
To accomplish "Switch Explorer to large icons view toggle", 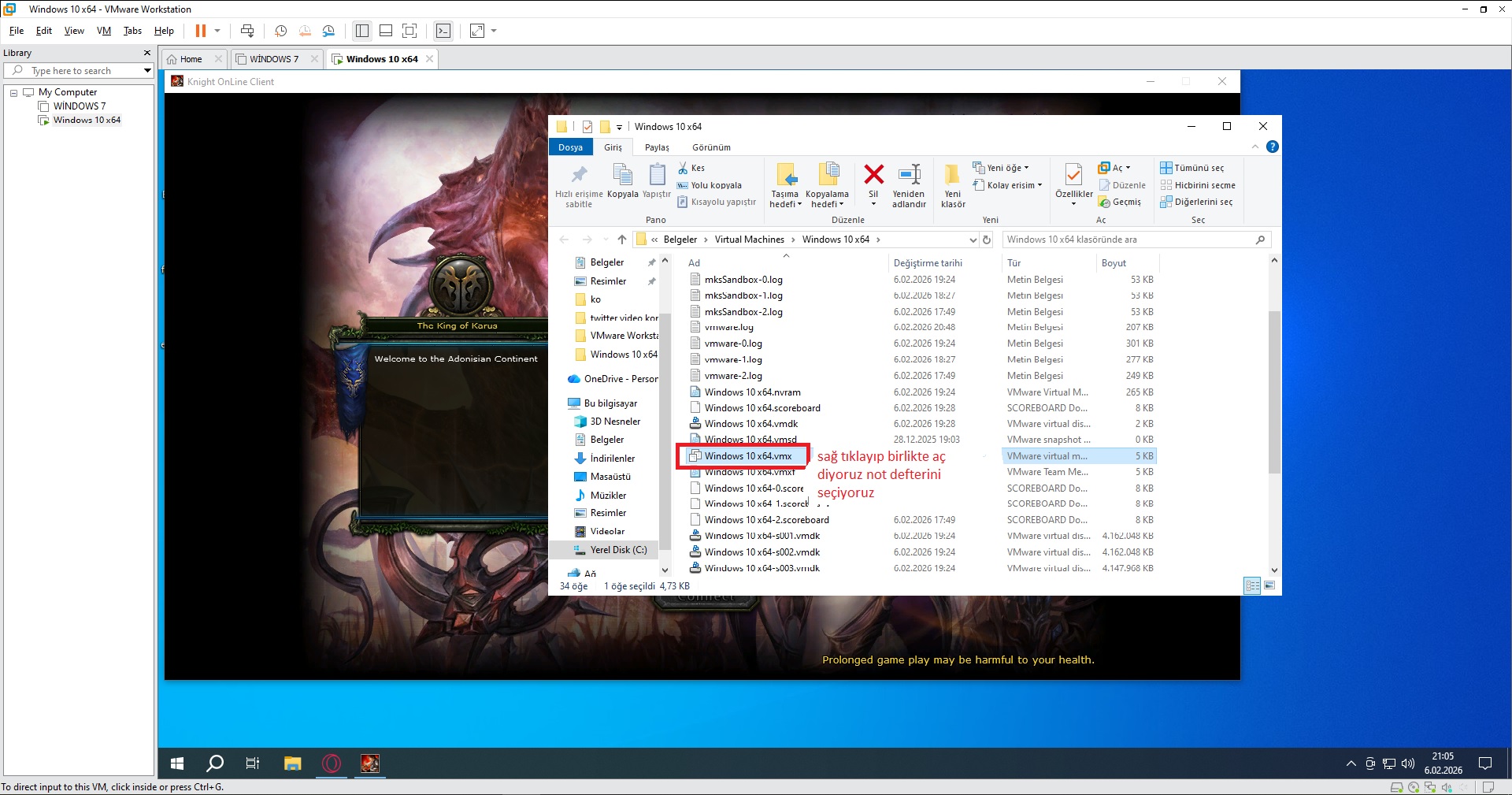I will (1269, 585).
